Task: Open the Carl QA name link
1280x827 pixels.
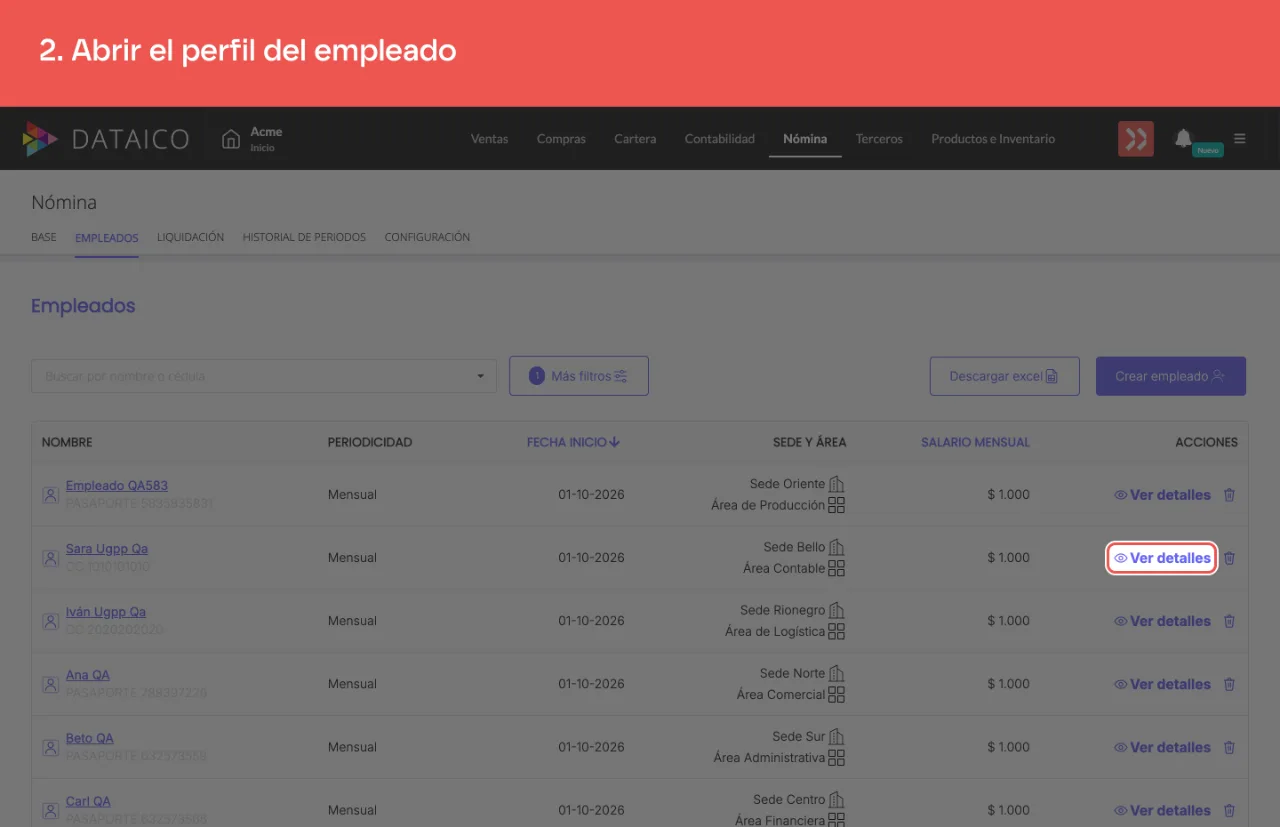Action: 88,801
